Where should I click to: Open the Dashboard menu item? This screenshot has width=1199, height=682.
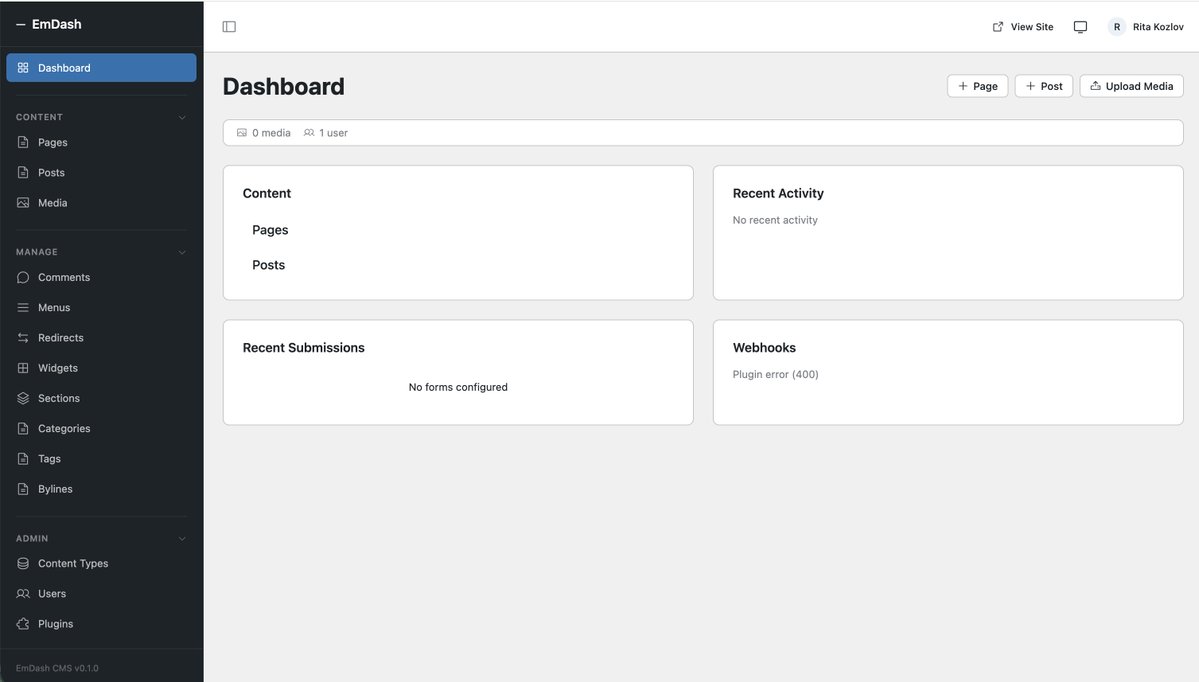[101, 68]
